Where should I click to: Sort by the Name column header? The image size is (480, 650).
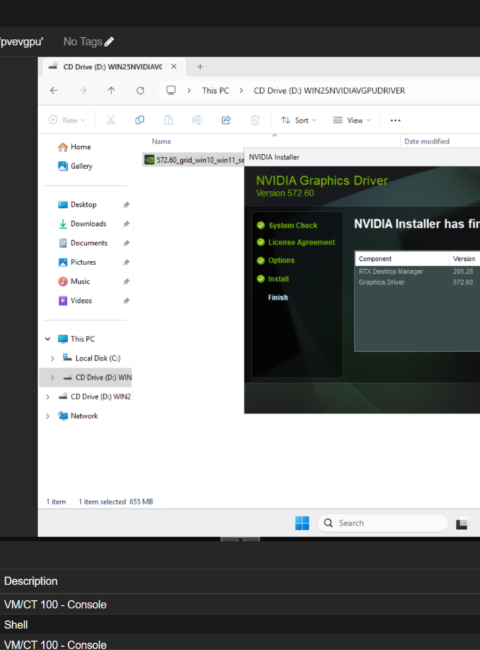pos(161,141)
